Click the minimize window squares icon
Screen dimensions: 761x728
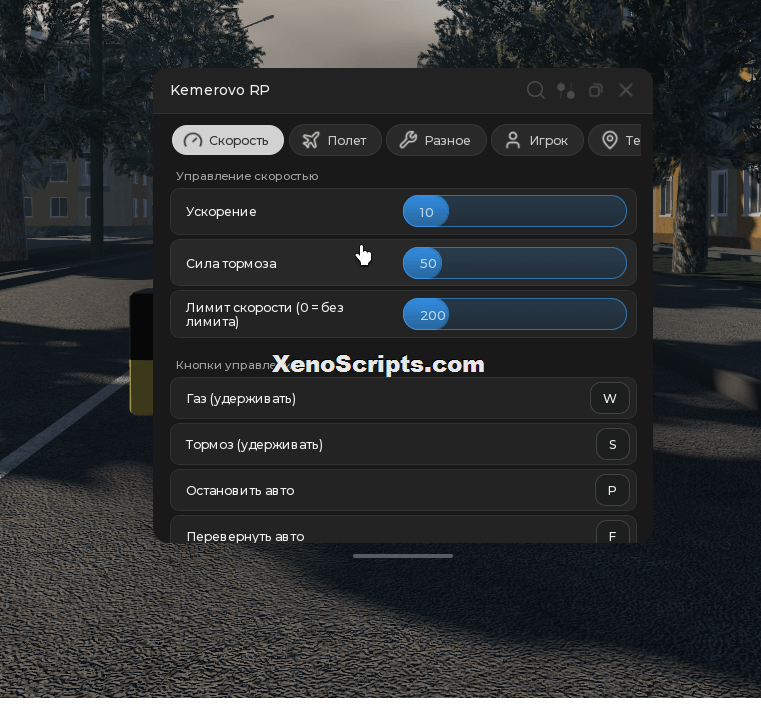pos(596,90)
